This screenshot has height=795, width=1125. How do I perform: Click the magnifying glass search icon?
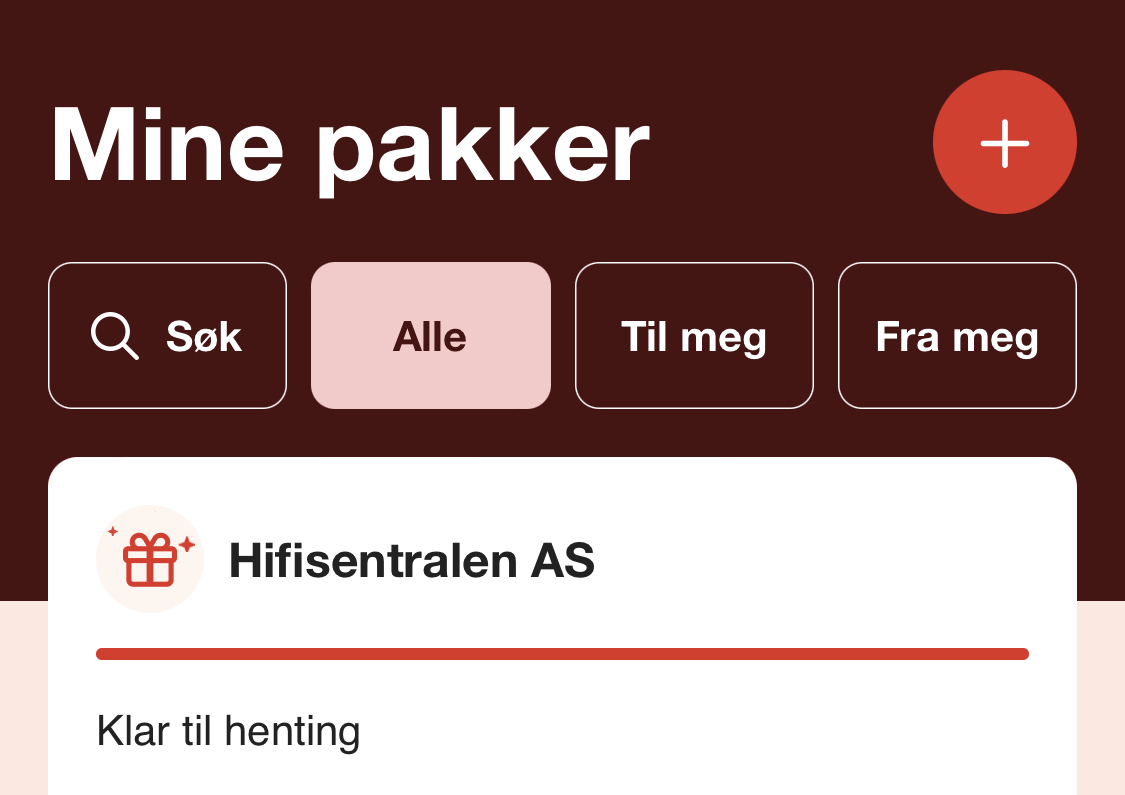point(115,336)
